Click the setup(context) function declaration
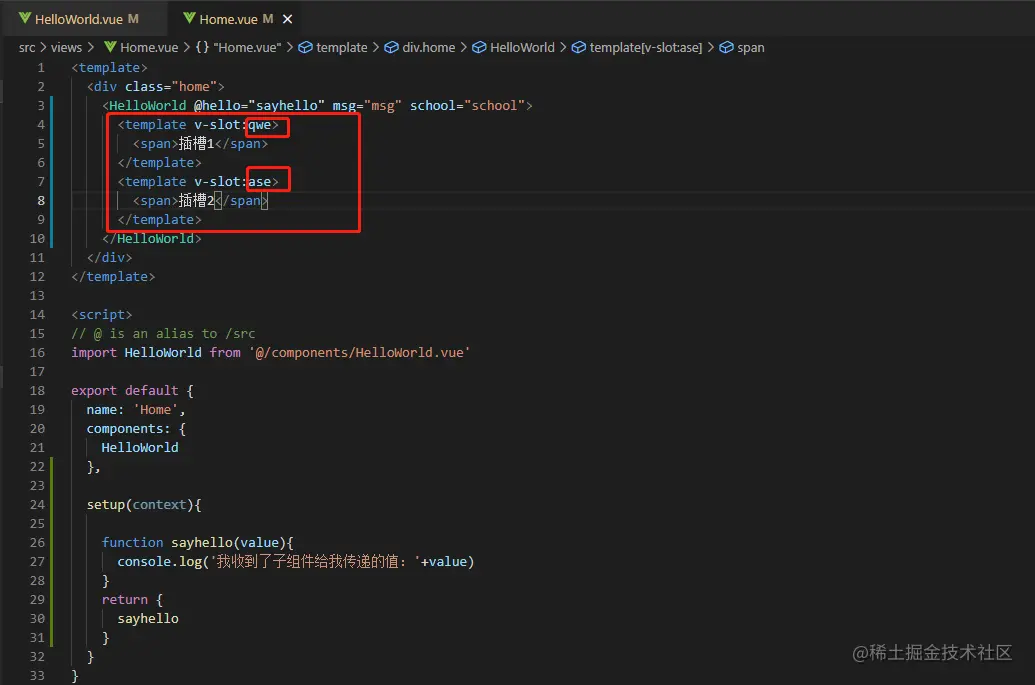Image resolution: width=1035 pixels, height=685 pixels. (144, 505)
